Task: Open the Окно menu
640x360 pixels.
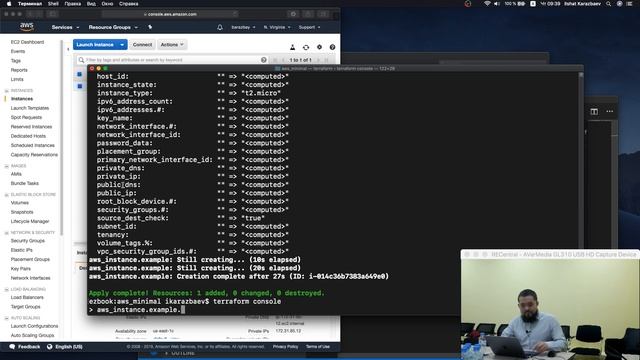Action: pos(107,4)
